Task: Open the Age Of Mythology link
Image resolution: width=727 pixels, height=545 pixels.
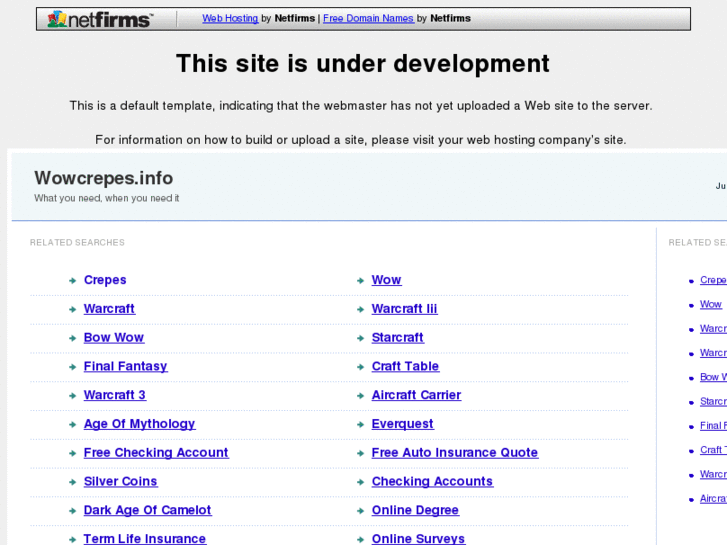Action: (x=139, y=424)
